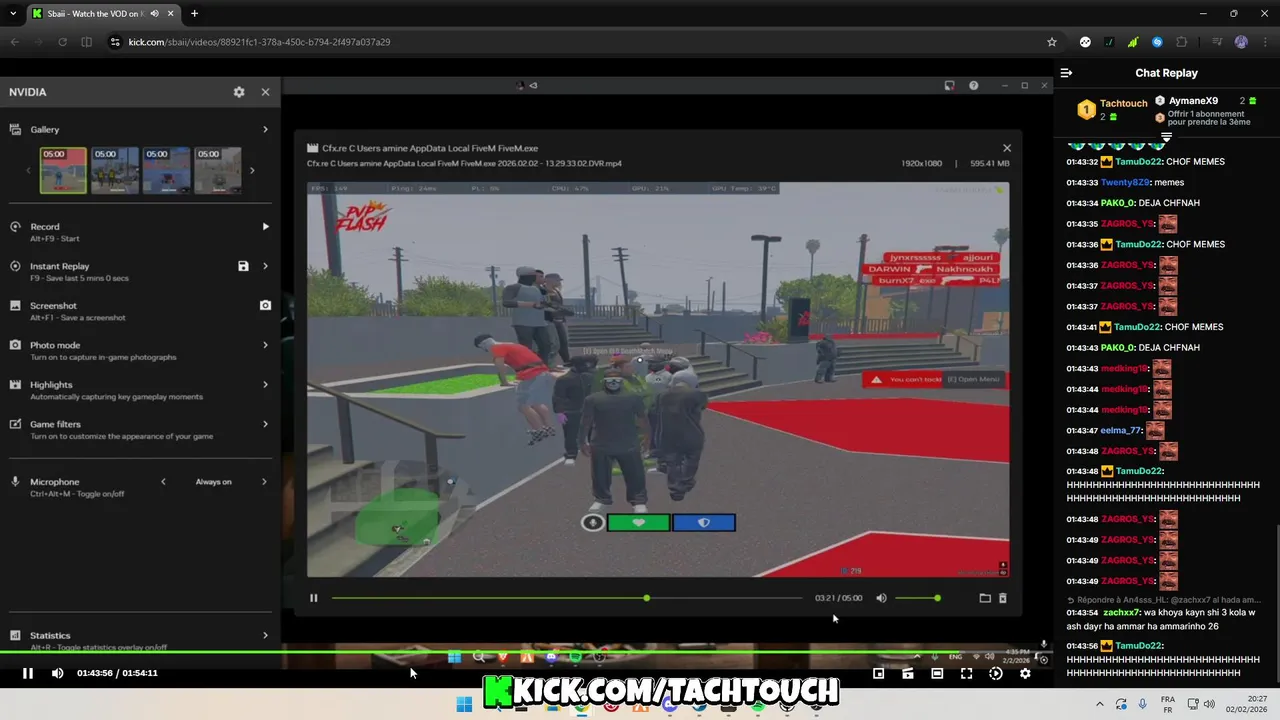Enable Kick mini player mode
Viewport: 1280px width, 720px height.
[879, 673]
